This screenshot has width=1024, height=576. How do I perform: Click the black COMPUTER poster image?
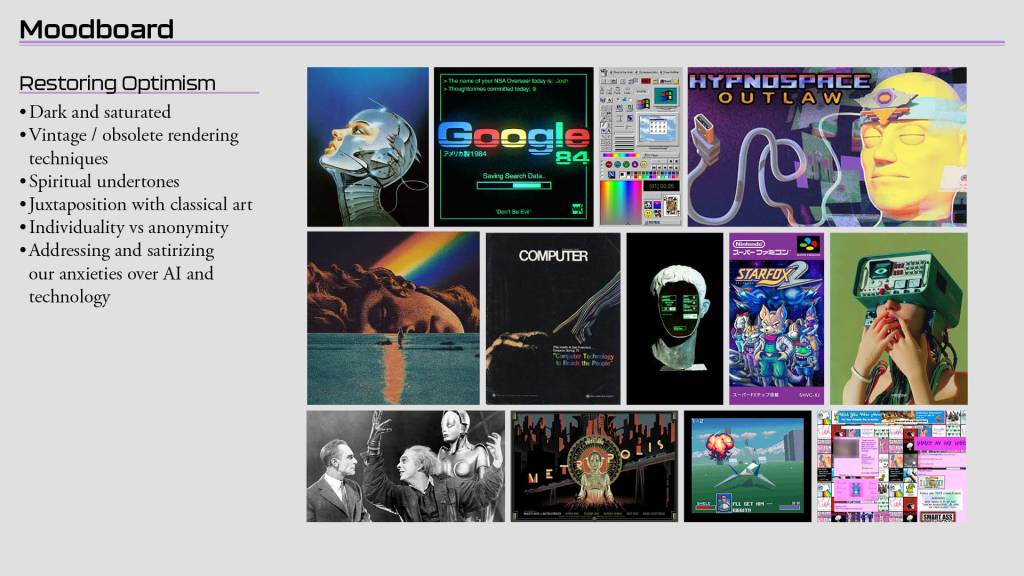click(x=552, y=318)
